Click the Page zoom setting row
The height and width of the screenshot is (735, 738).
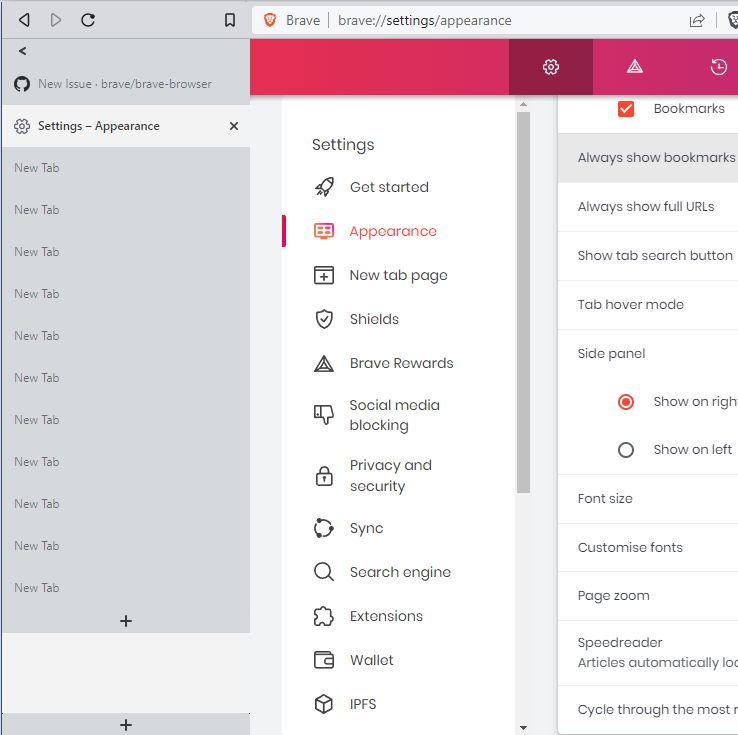[x=648, y=596]
